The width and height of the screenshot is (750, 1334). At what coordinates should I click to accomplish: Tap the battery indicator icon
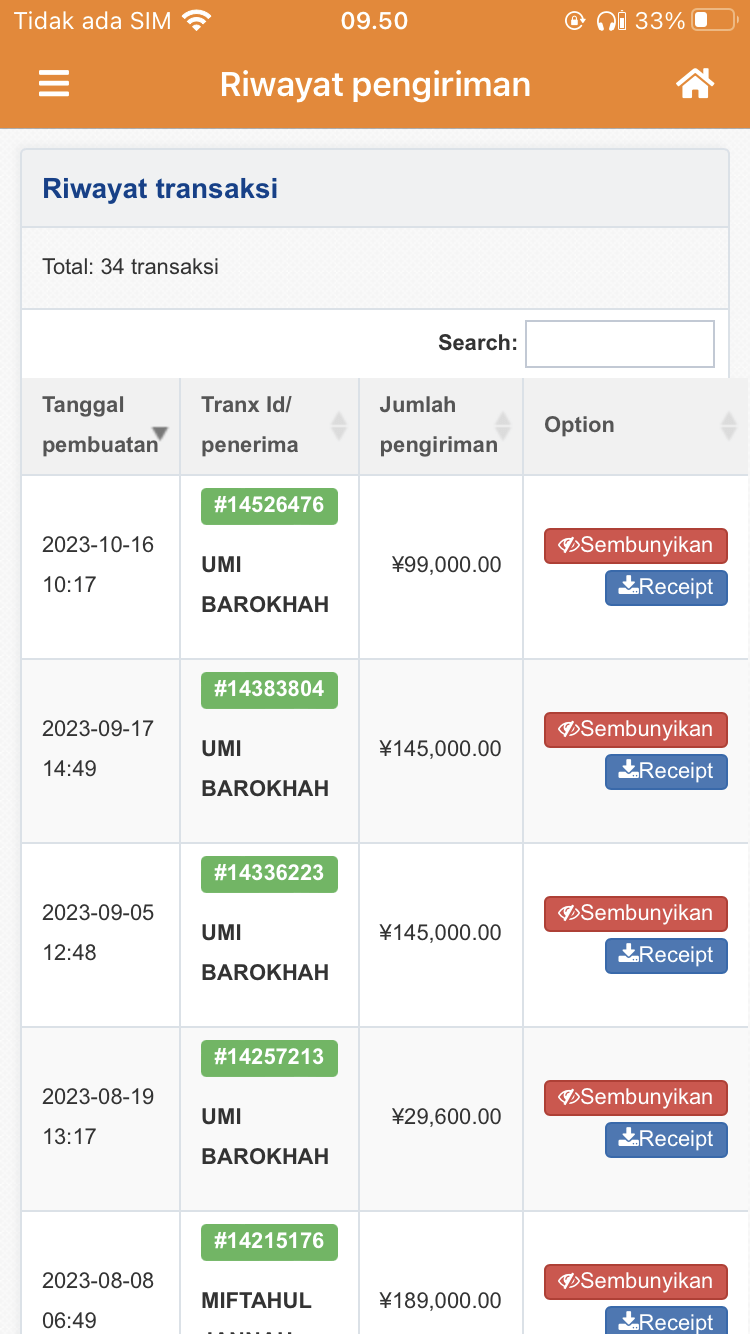(714, 20)
